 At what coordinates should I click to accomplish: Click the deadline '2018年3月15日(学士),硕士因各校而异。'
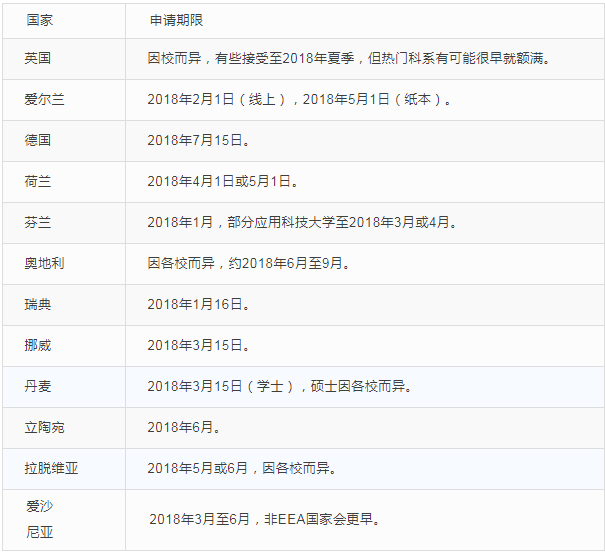click(x=279, y=386)
